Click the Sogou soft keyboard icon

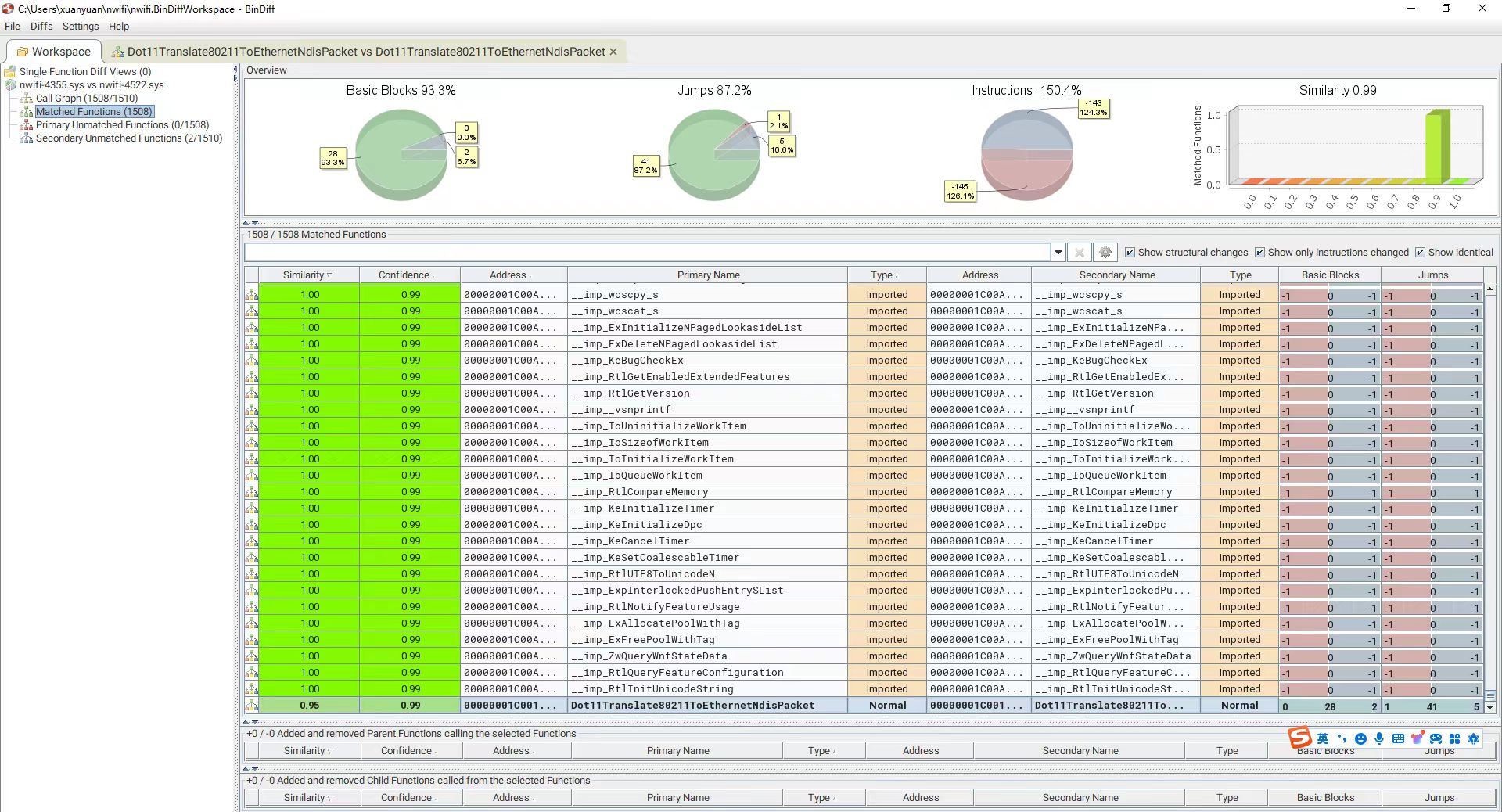coord(1398,738)
